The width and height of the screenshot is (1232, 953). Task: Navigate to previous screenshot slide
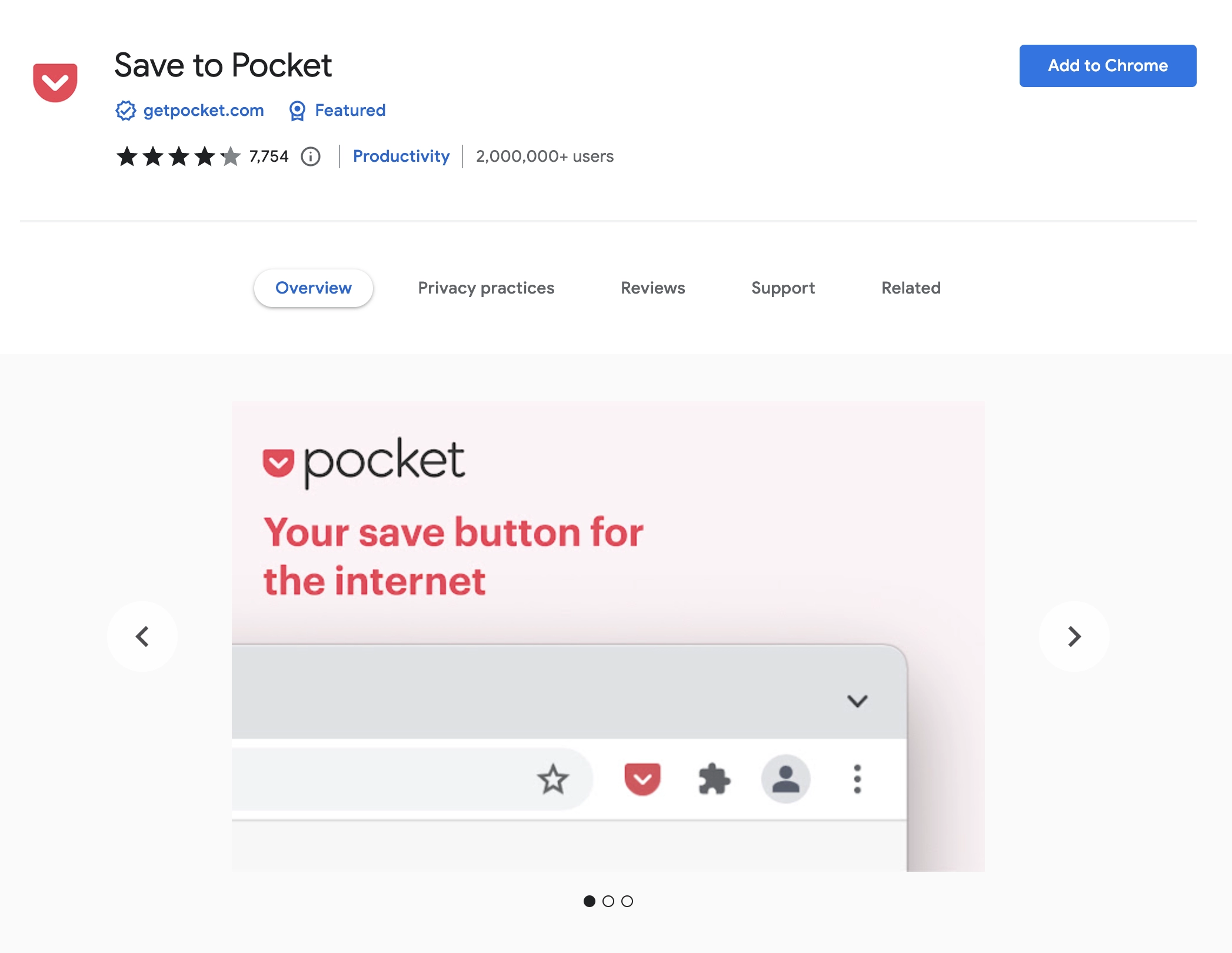[x=143, y=636]
